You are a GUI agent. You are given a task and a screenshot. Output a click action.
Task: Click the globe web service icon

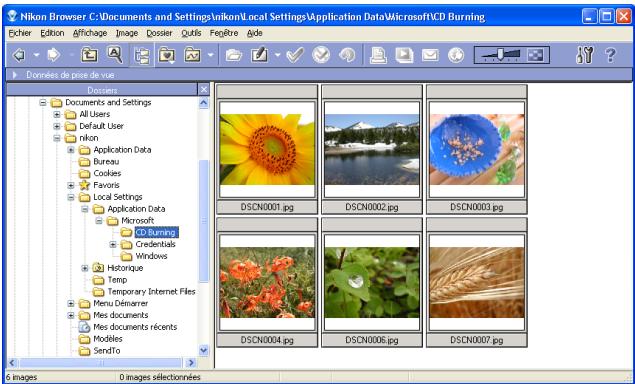(456, 55)
